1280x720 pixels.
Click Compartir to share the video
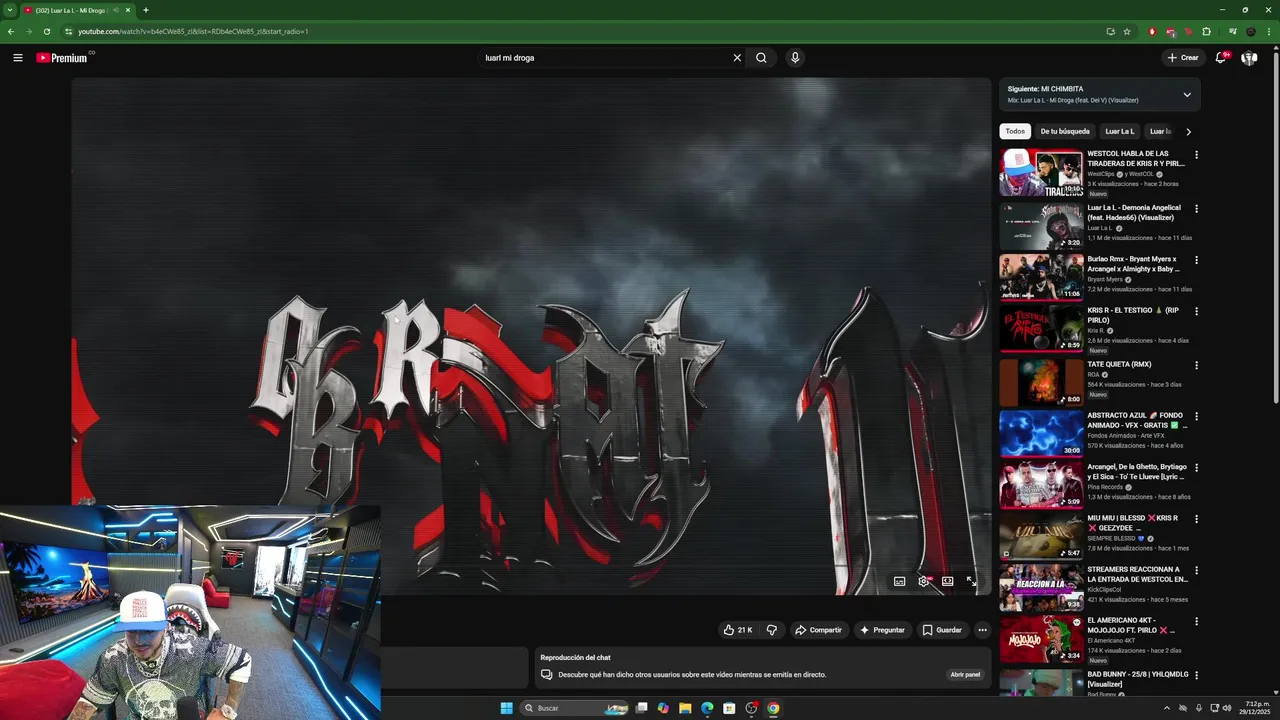818,630
